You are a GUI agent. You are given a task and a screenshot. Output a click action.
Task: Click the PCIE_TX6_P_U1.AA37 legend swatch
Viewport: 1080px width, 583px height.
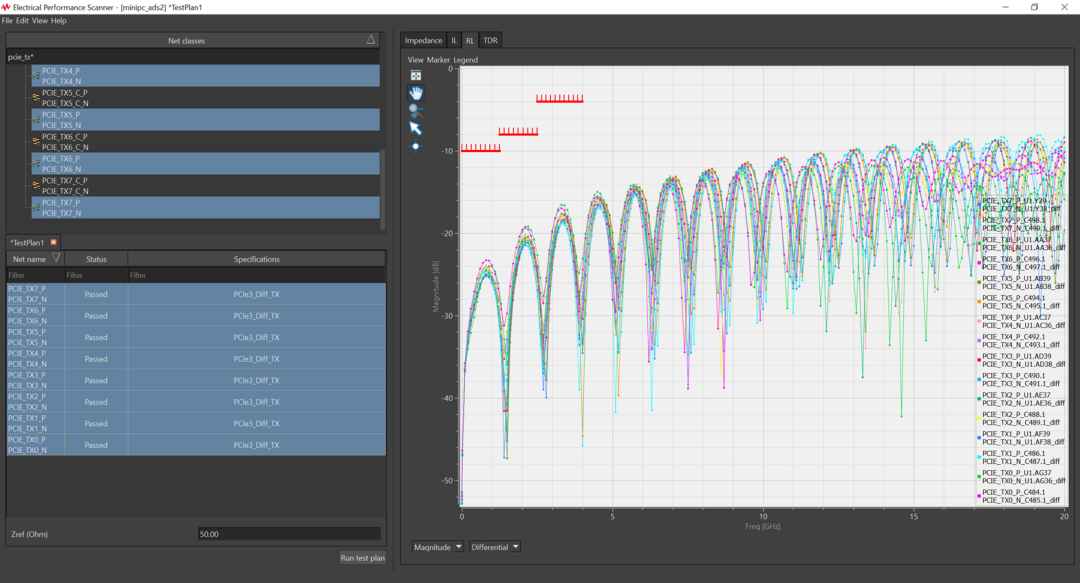(979, 243)
